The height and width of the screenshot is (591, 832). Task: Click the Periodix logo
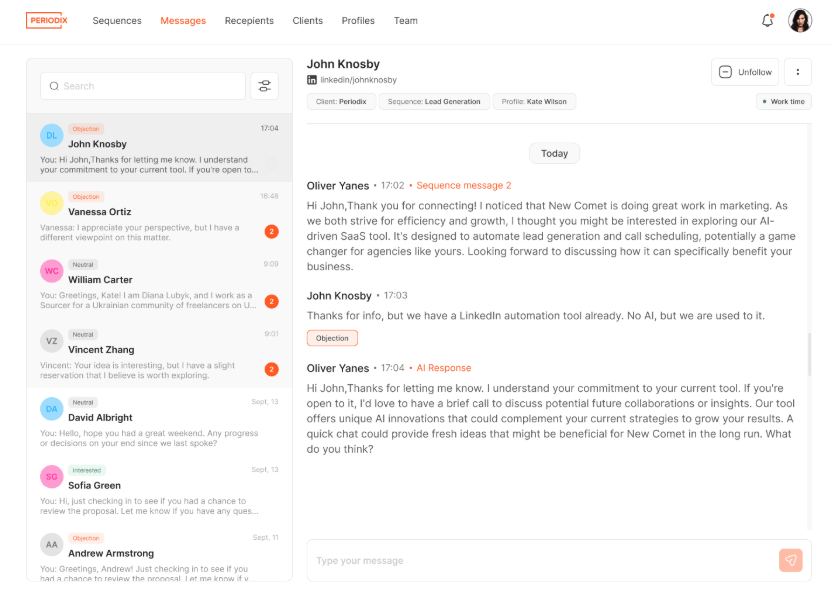(x=47, y=20)
